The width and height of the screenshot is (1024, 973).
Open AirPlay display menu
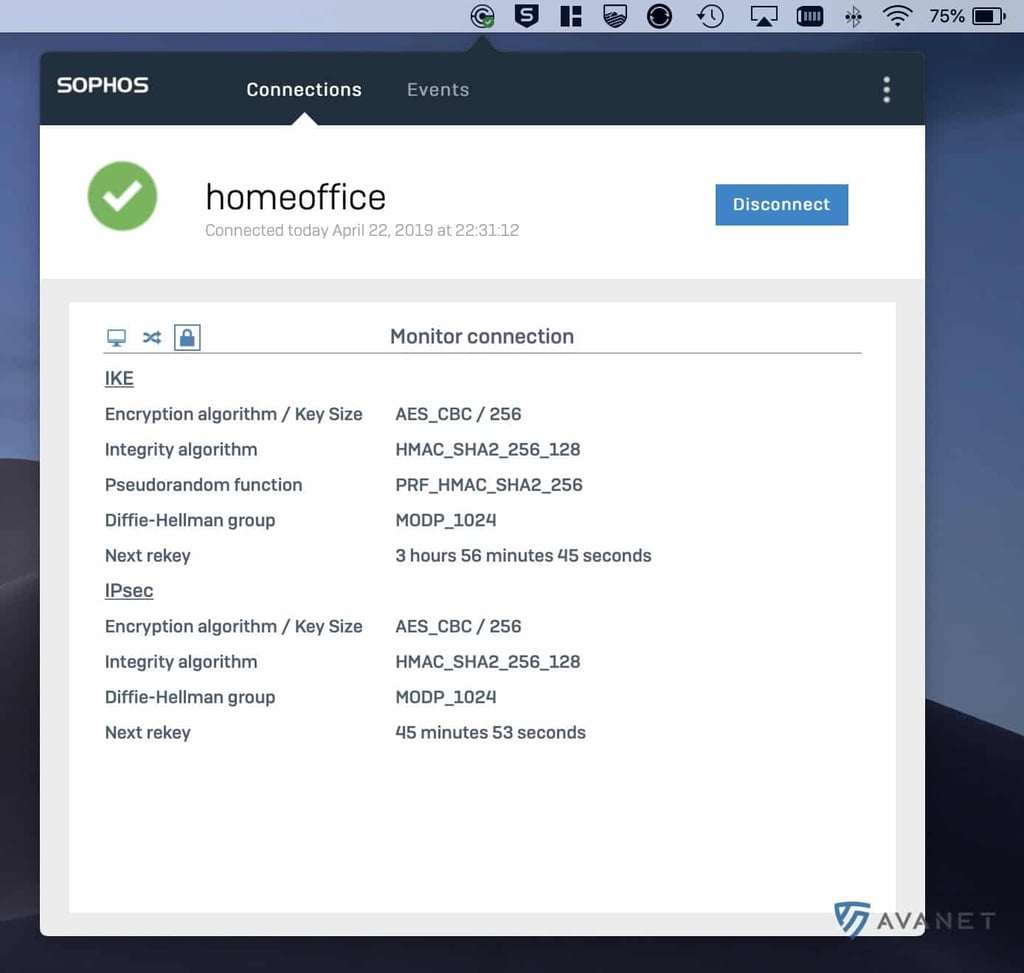click(x=763, y=16)
